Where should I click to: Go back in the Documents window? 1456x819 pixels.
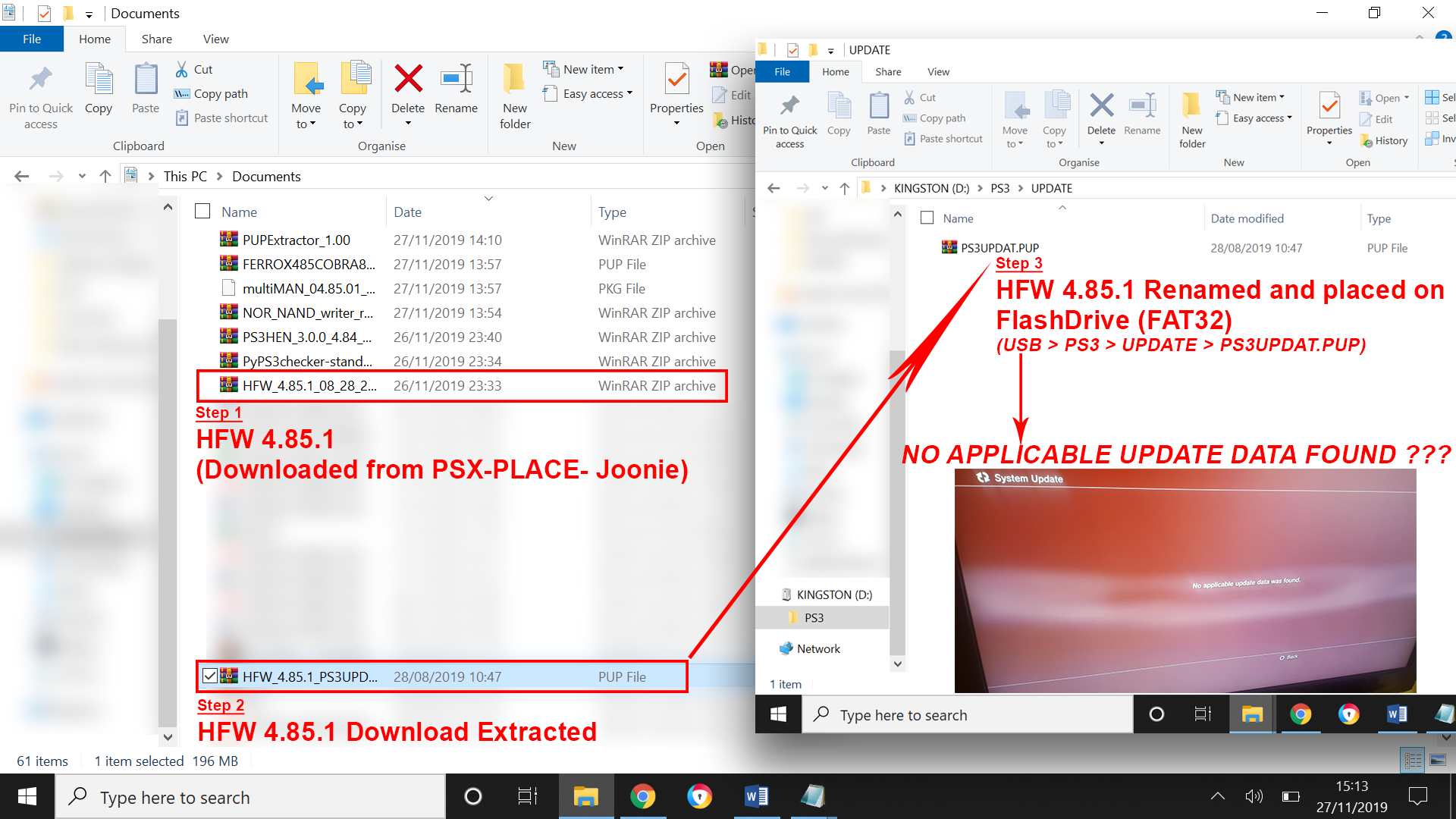point(22,176)
